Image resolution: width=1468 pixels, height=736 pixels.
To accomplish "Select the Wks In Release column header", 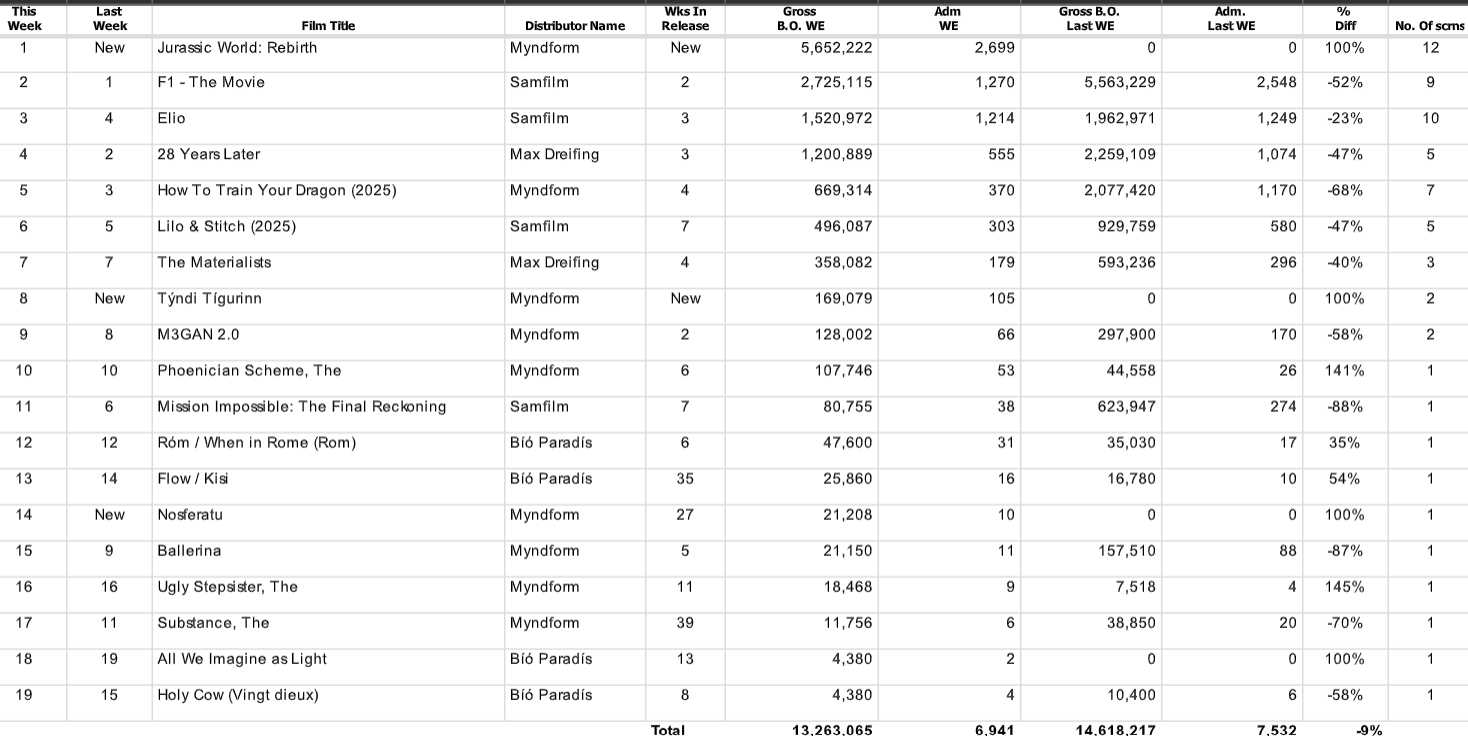I will click(685, 19).
